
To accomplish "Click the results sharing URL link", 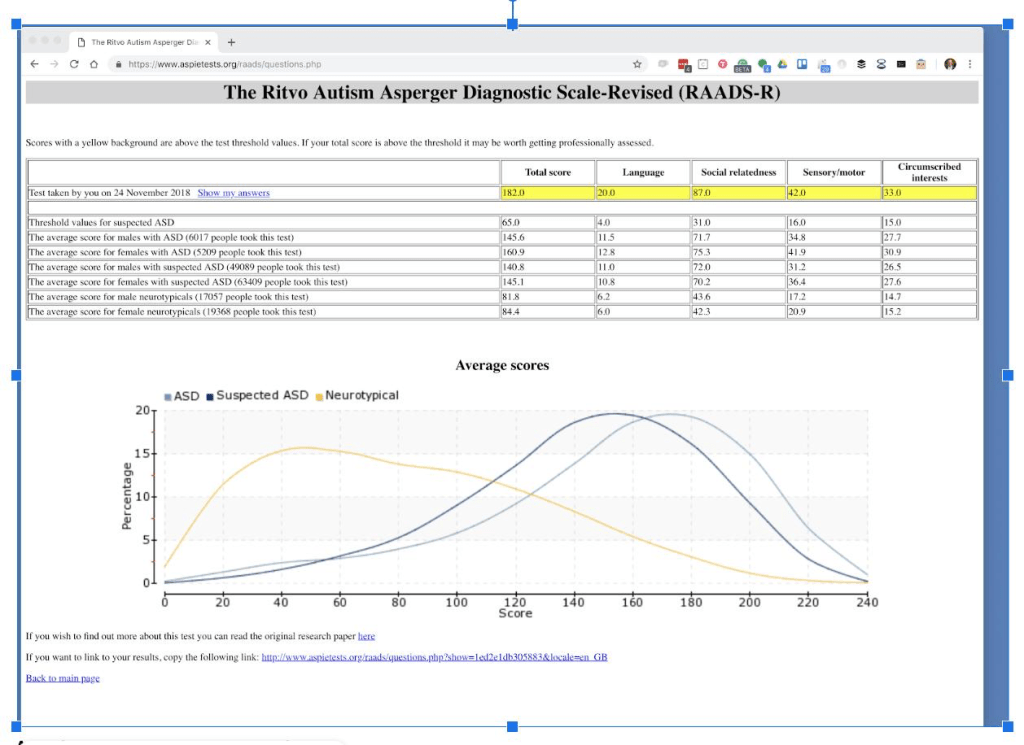I will pyautogui.click(x=434, y=657).
